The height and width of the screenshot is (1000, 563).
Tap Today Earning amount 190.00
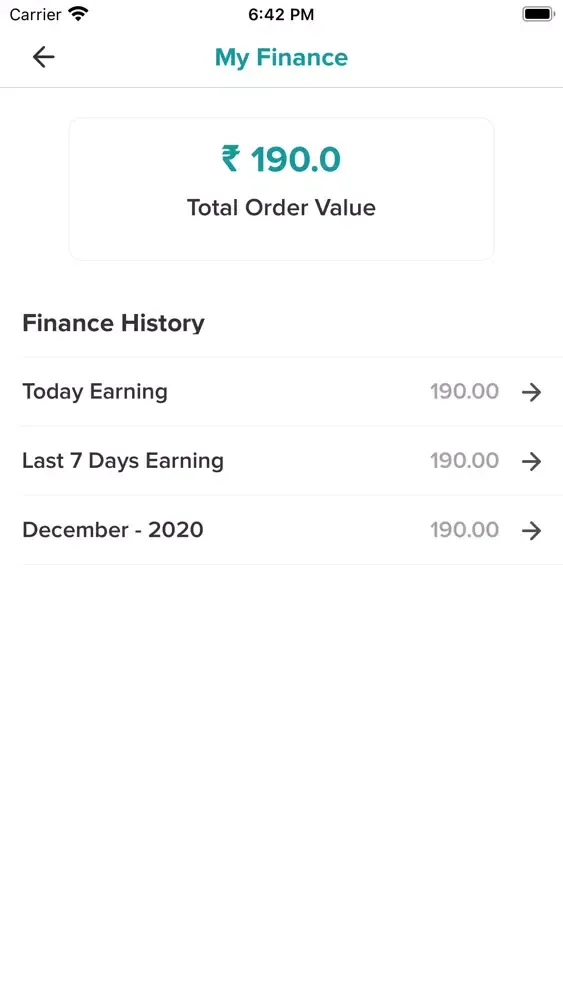tap(464, 391)
